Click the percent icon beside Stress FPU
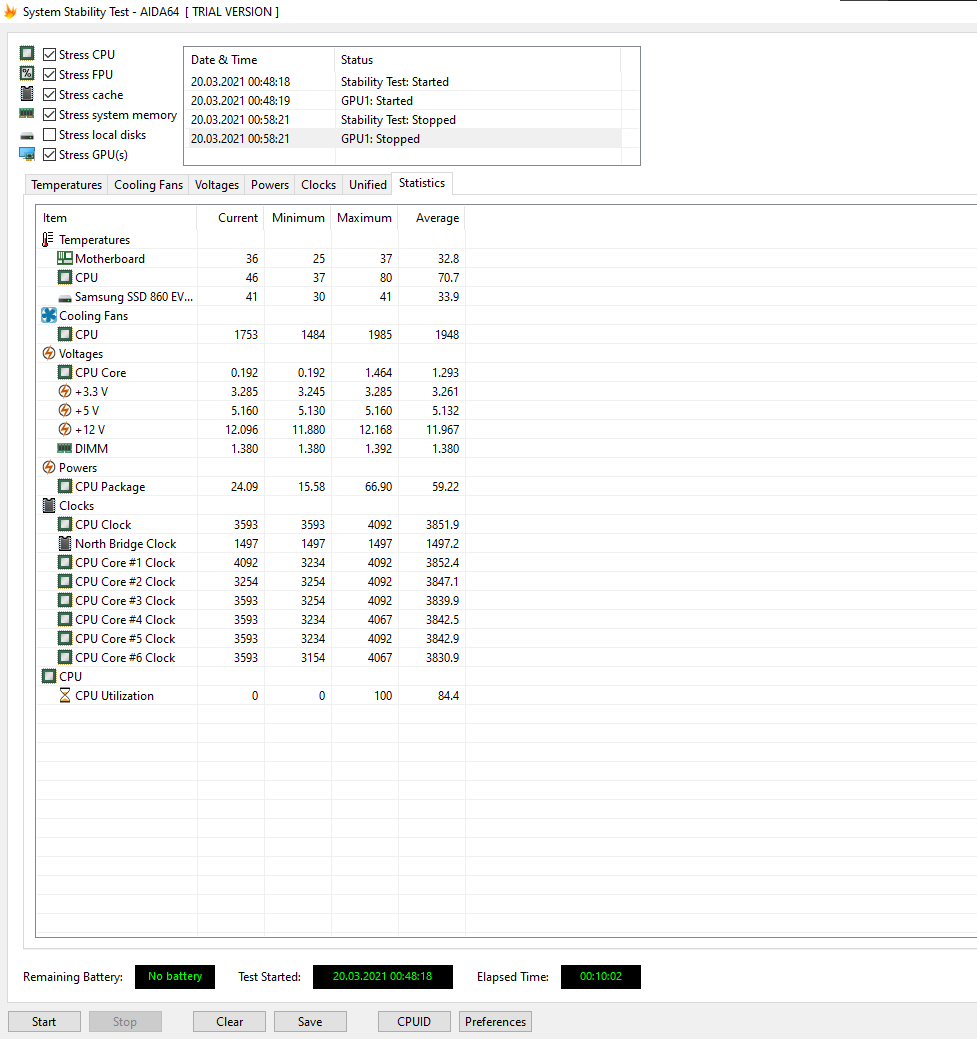The width and height of the screenshot is (977, 1039). click(27, 73)
